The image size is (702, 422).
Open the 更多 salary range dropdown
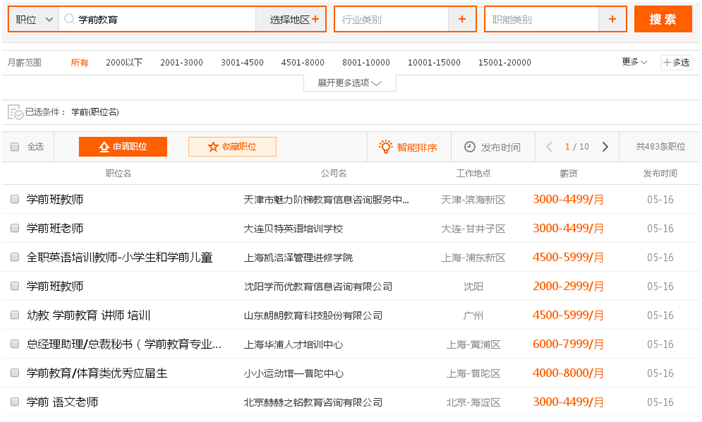[634, 62]
